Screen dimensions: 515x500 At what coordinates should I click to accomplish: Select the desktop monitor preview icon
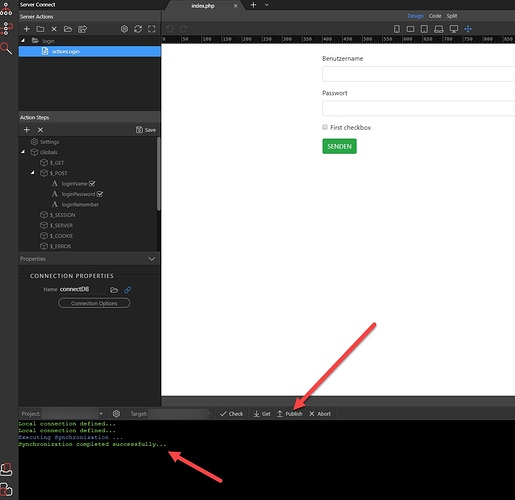[454, 29]
